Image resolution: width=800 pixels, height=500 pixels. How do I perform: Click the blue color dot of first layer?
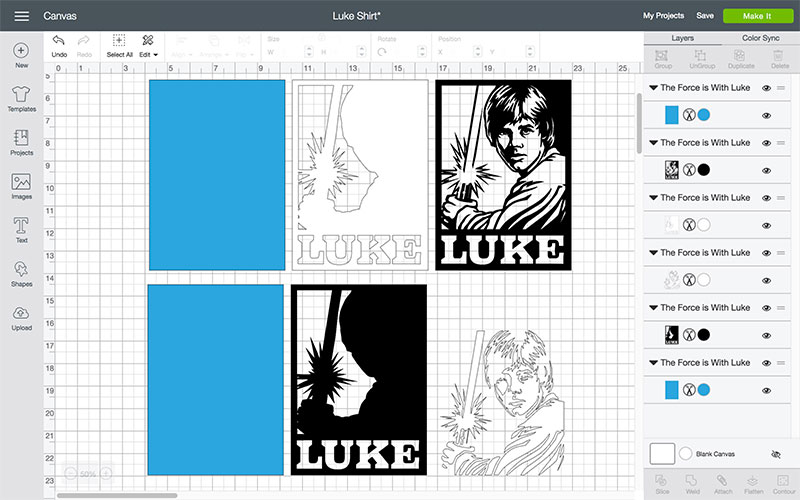(x=704, y=115)
